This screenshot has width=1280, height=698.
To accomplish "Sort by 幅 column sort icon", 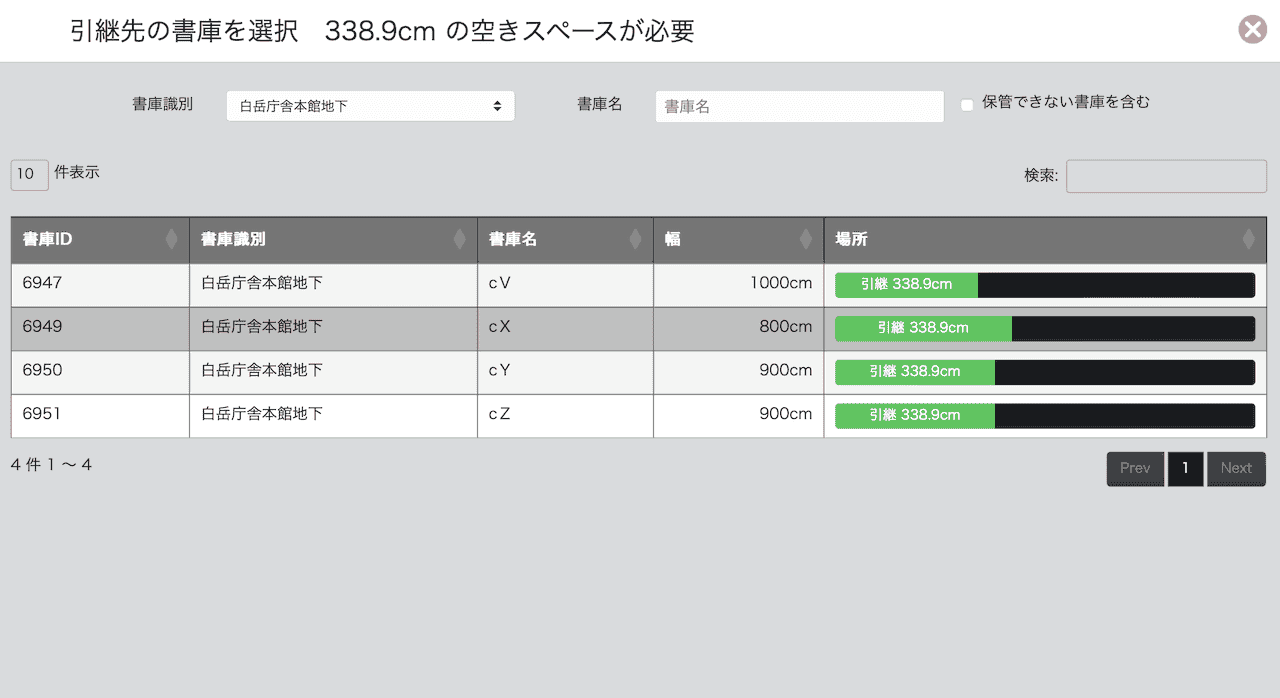I will pyautogui.click(x=806, y=240).
